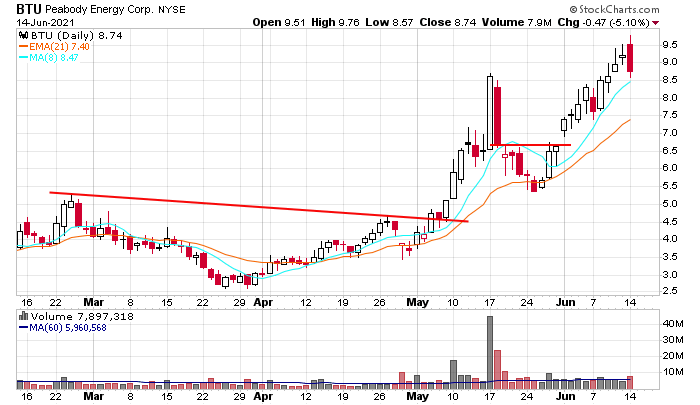Image resolution: width=700 pixels, height=405 pixels.
Task: Click the 'Peabody Energy Corp.' company name
Action: click(x=99, y=9)
